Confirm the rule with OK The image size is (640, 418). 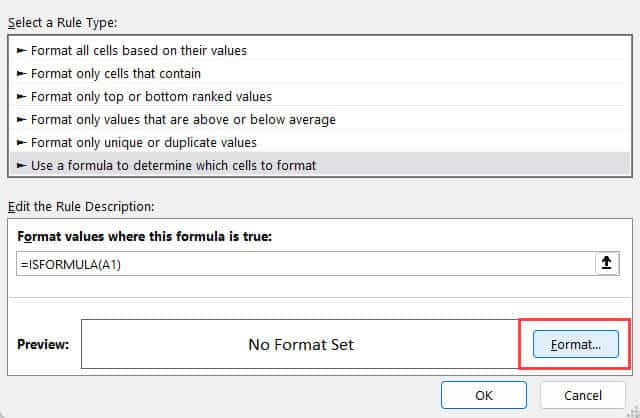[484, 395]
